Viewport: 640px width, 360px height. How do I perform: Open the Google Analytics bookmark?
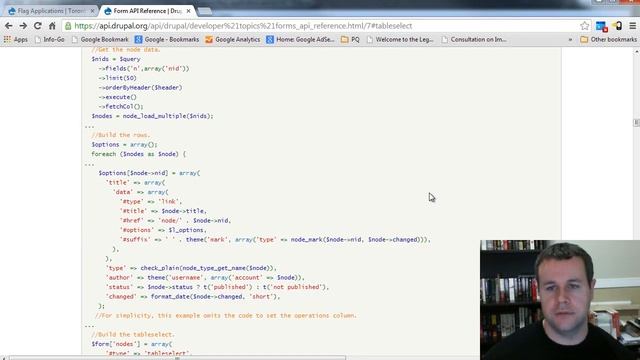coord(233,40)
